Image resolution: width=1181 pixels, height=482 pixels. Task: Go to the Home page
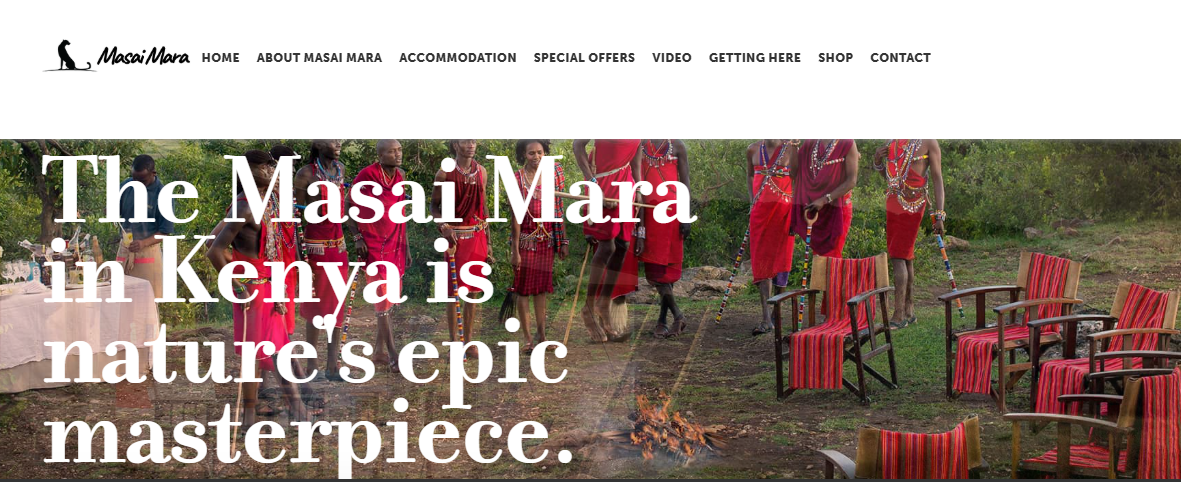[221, 58]
